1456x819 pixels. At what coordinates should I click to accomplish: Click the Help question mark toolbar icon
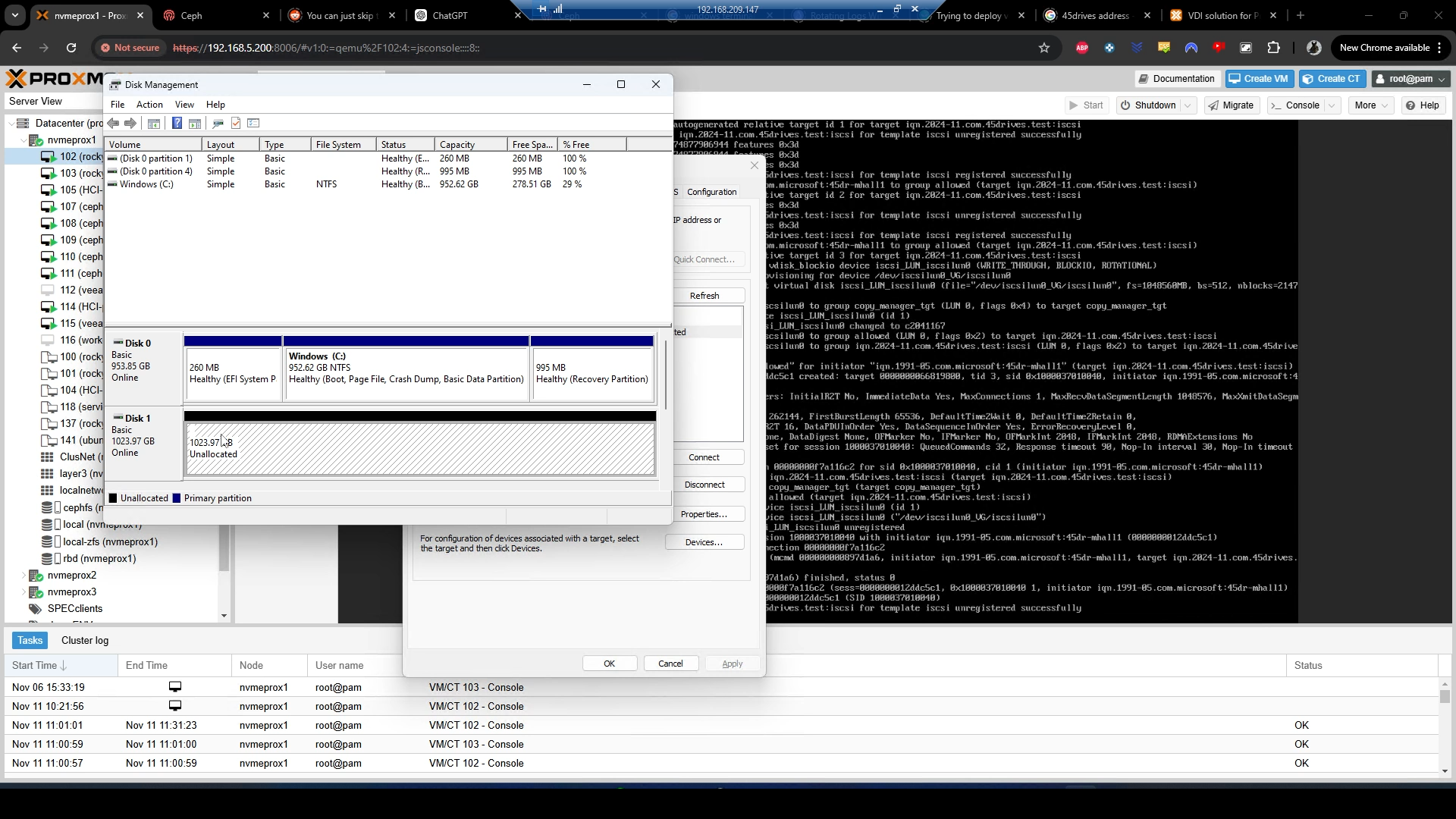[177, 123]
